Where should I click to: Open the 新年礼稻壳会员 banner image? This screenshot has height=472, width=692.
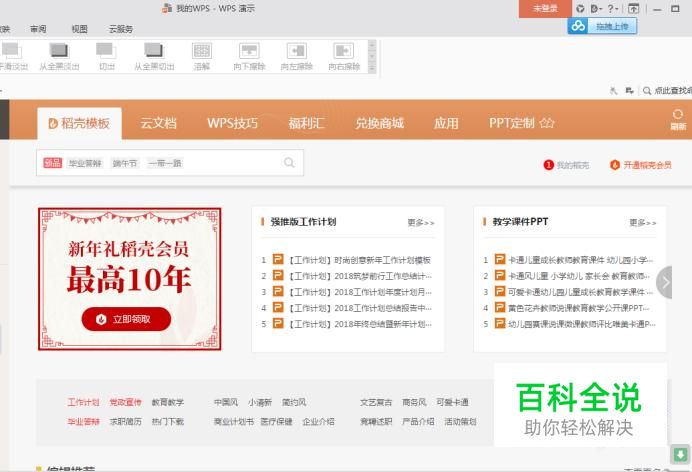point(130,279)
